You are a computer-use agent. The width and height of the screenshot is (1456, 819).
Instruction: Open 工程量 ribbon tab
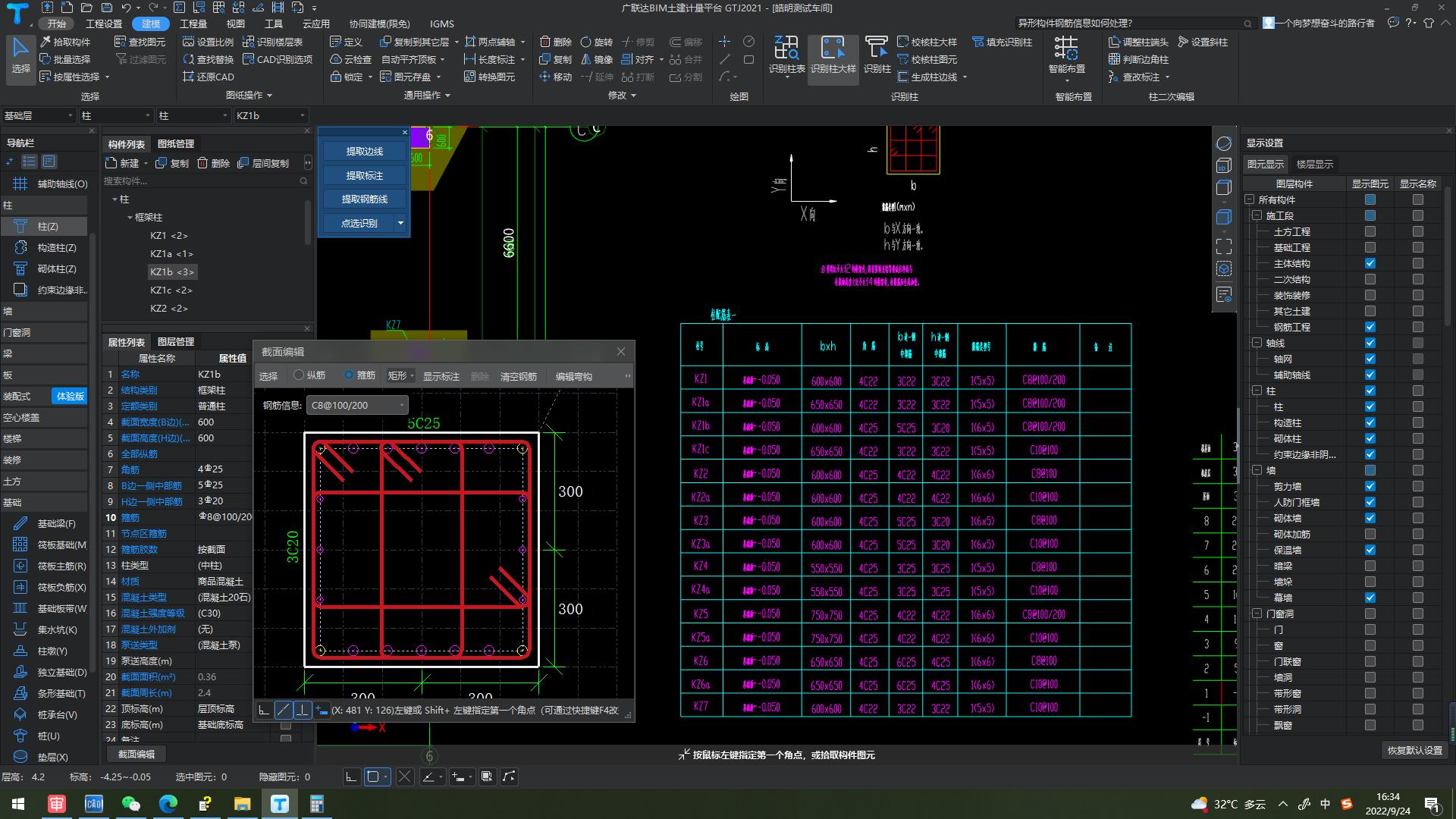pos(193,24)
